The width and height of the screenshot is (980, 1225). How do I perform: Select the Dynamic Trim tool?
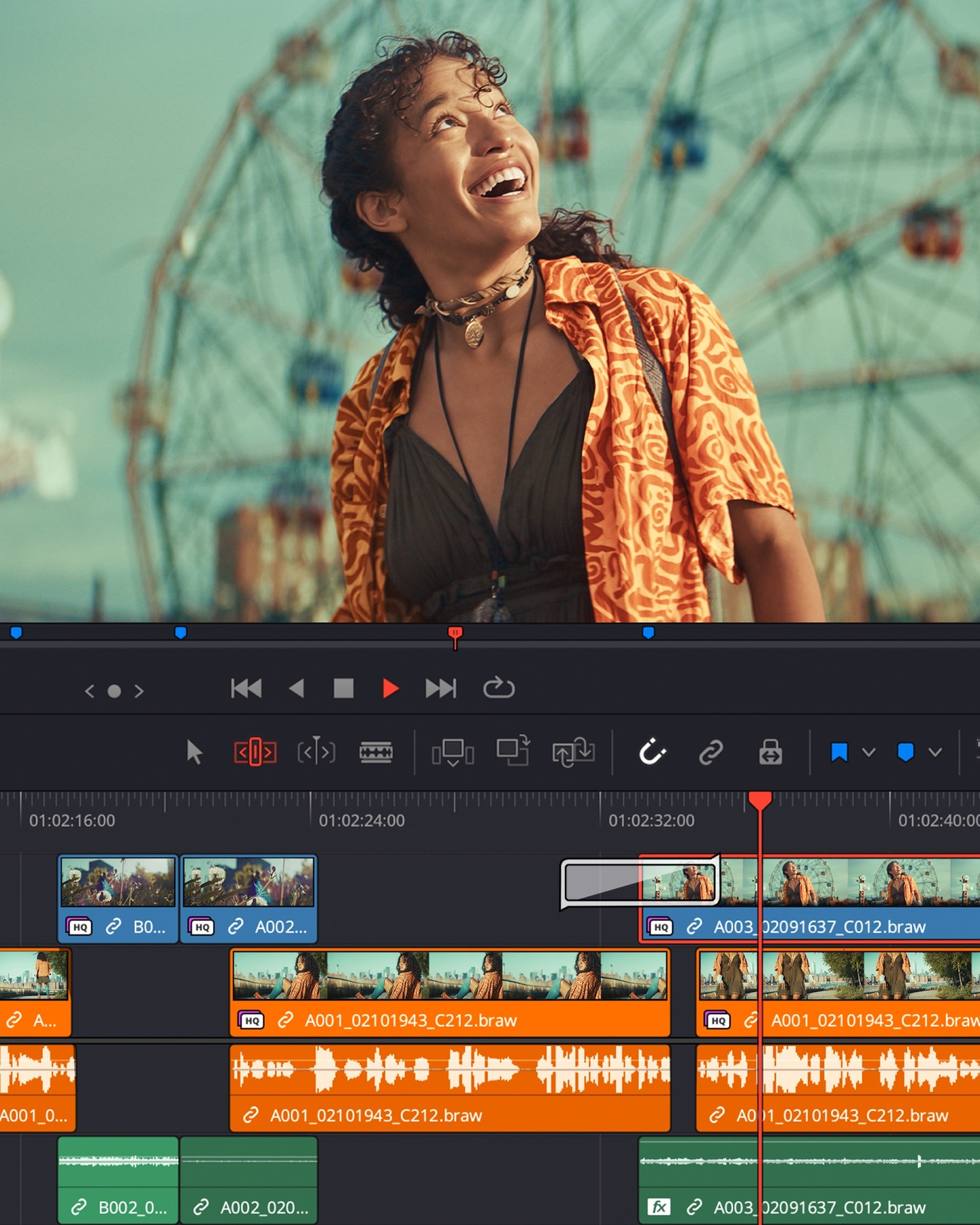coord(316,753)
